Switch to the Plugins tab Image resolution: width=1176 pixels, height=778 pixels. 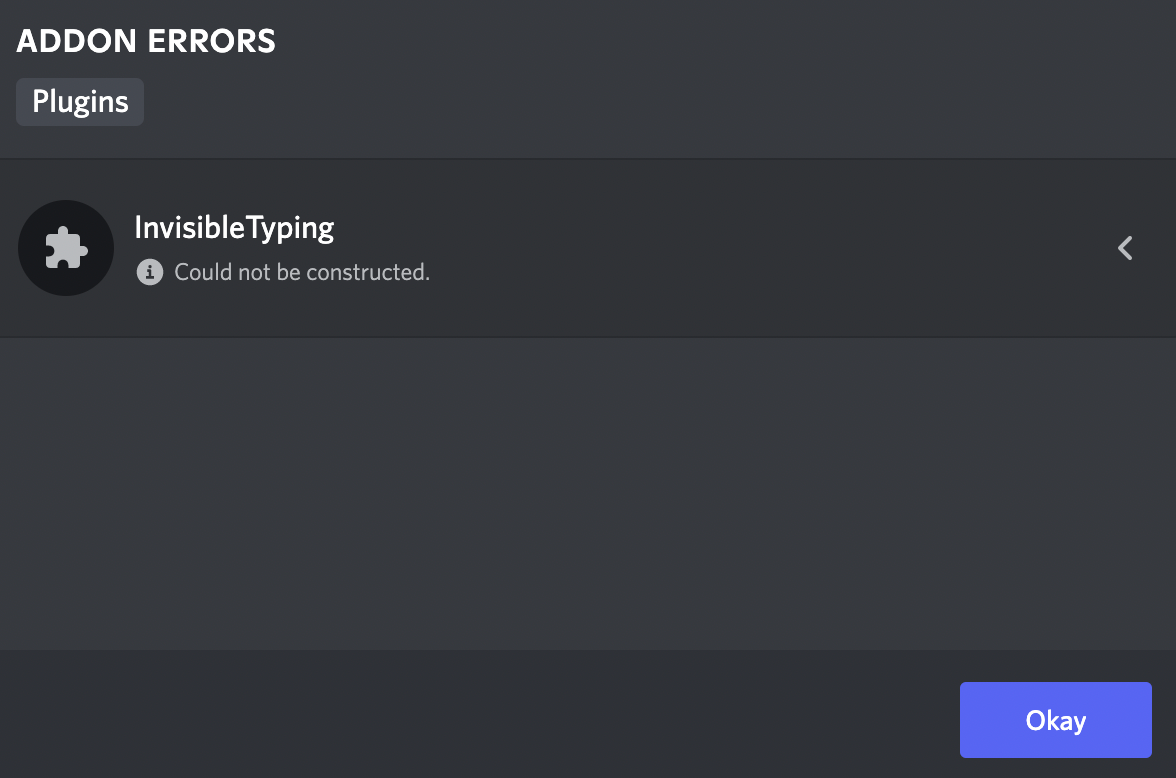pos(79,101)
